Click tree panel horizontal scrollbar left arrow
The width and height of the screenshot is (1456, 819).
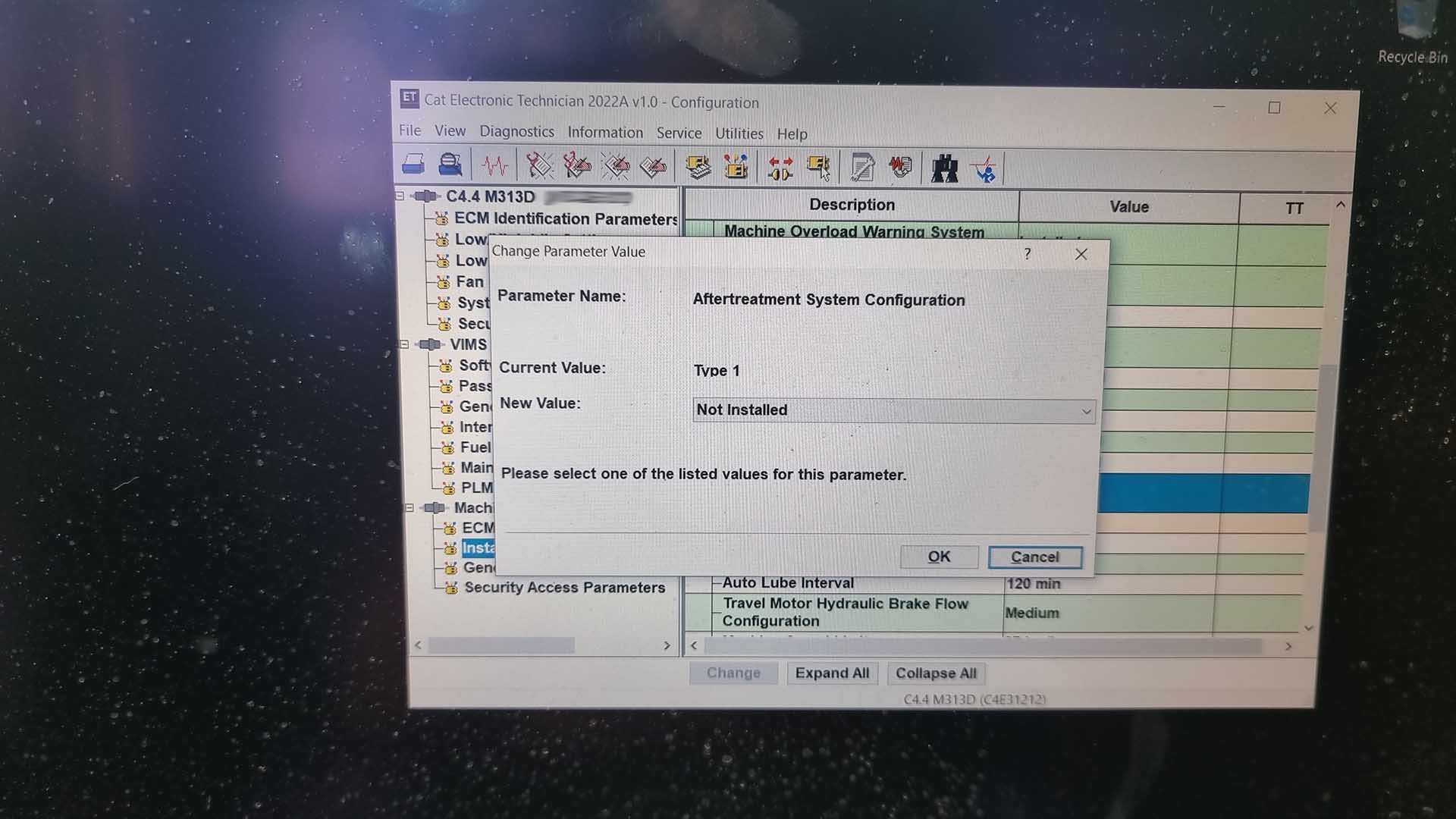coord(418,645)
